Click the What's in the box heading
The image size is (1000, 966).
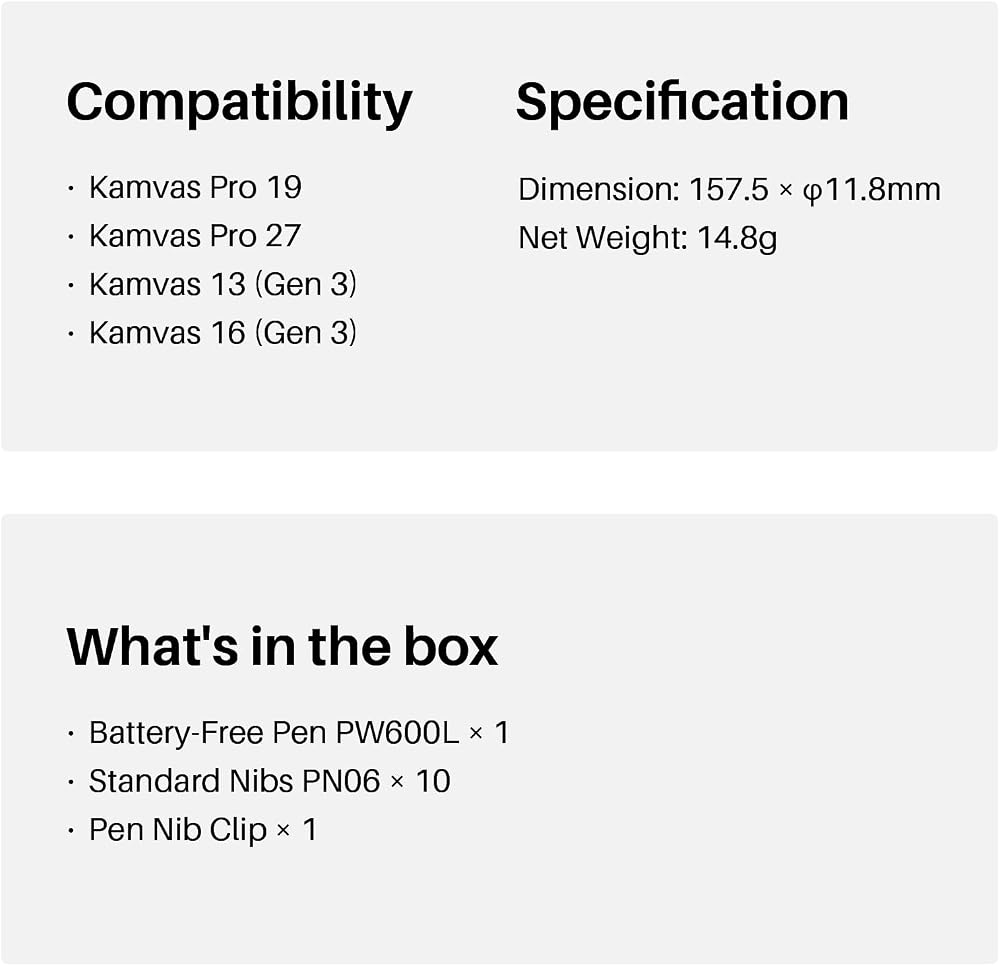click(x=282, y=647)
